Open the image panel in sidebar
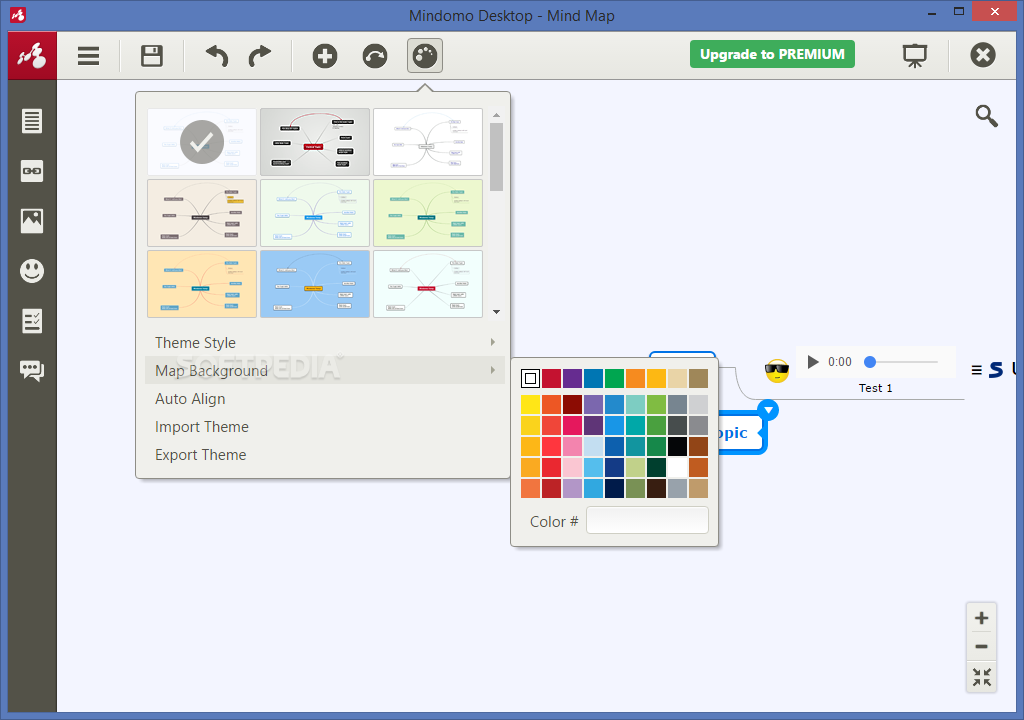 click(32, 221)
